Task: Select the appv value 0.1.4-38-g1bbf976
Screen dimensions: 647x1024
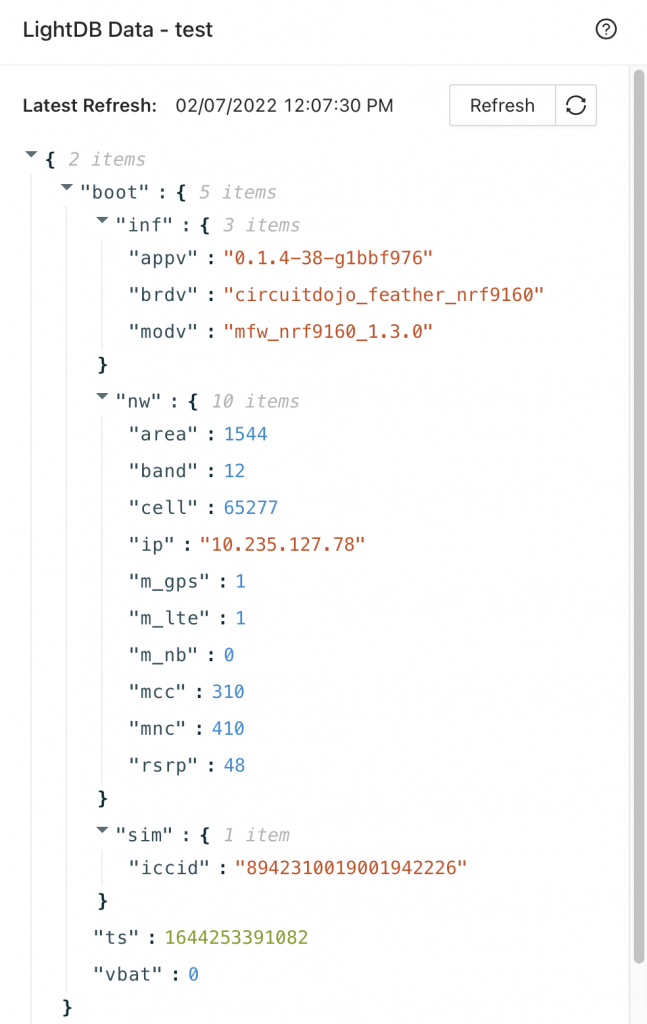Action: [x=328, y=258]
